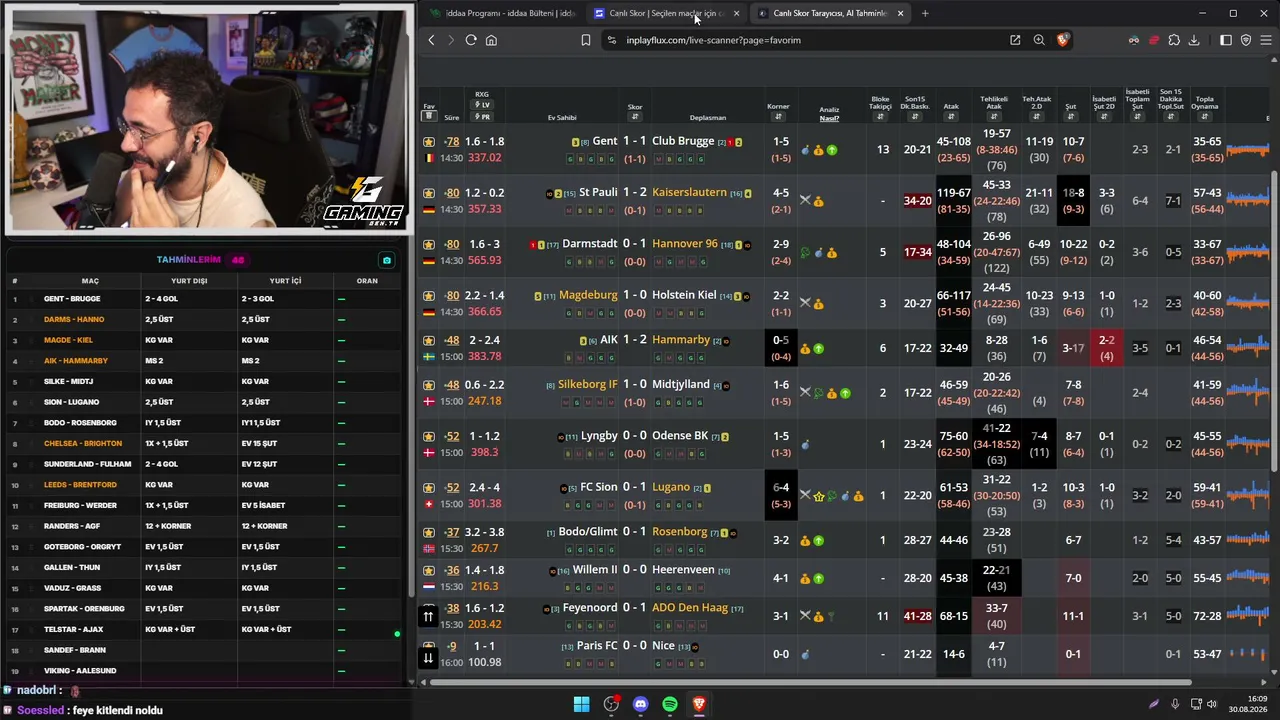1280x720 pixels.
Task: Toggle favorite star for FC Sion match
Action: (429, 488)
